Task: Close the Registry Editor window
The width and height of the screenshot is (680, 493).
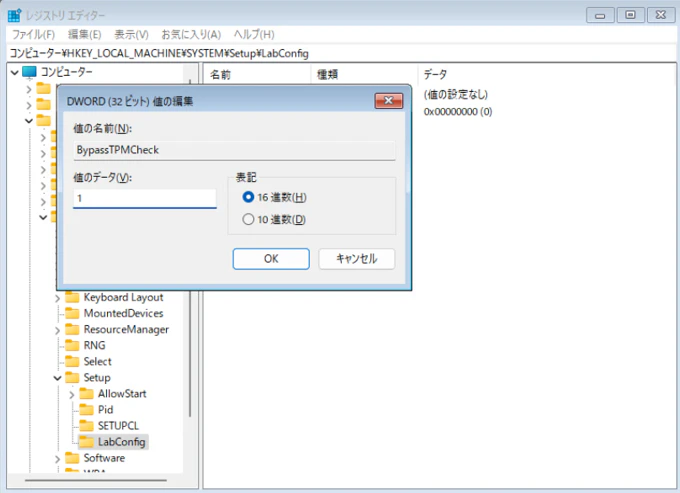Action: pos(660,15)
